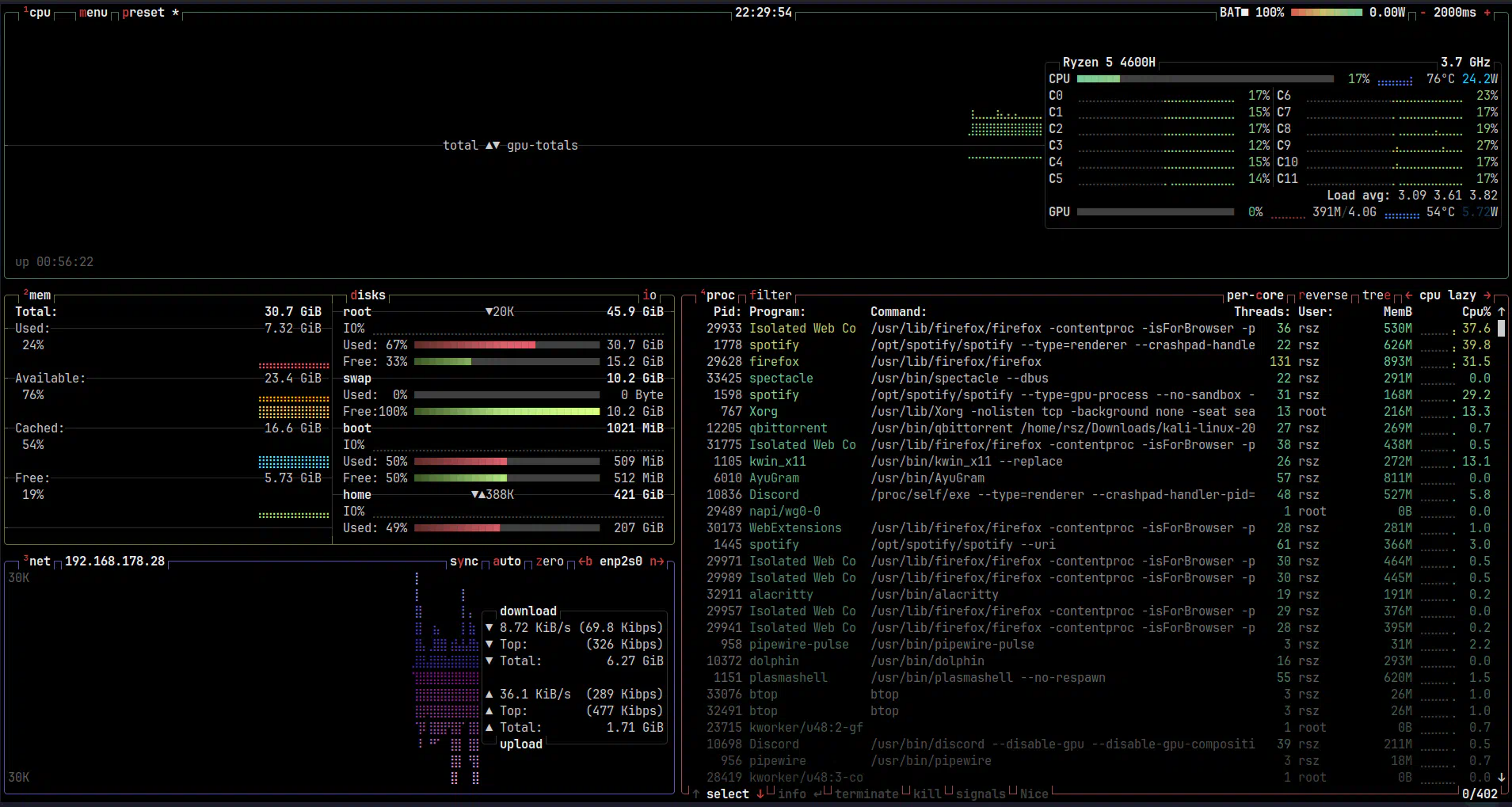Toggle reverse sorting of processes
Image resolution: width=1512 pixels, height=807 pixels.
tap(1323, 295)
